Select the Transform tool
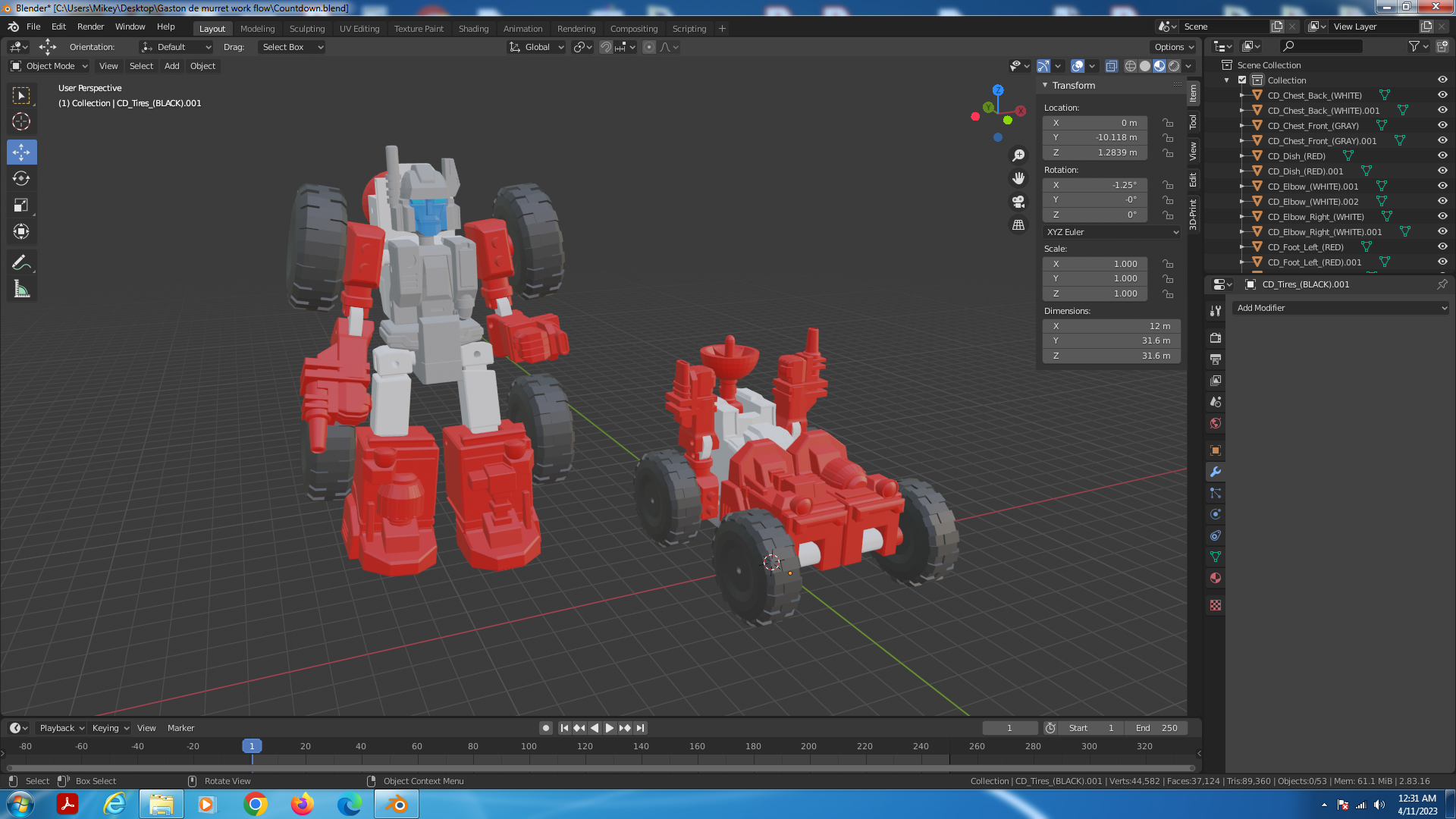1456x819 pixels. [21, 231]
